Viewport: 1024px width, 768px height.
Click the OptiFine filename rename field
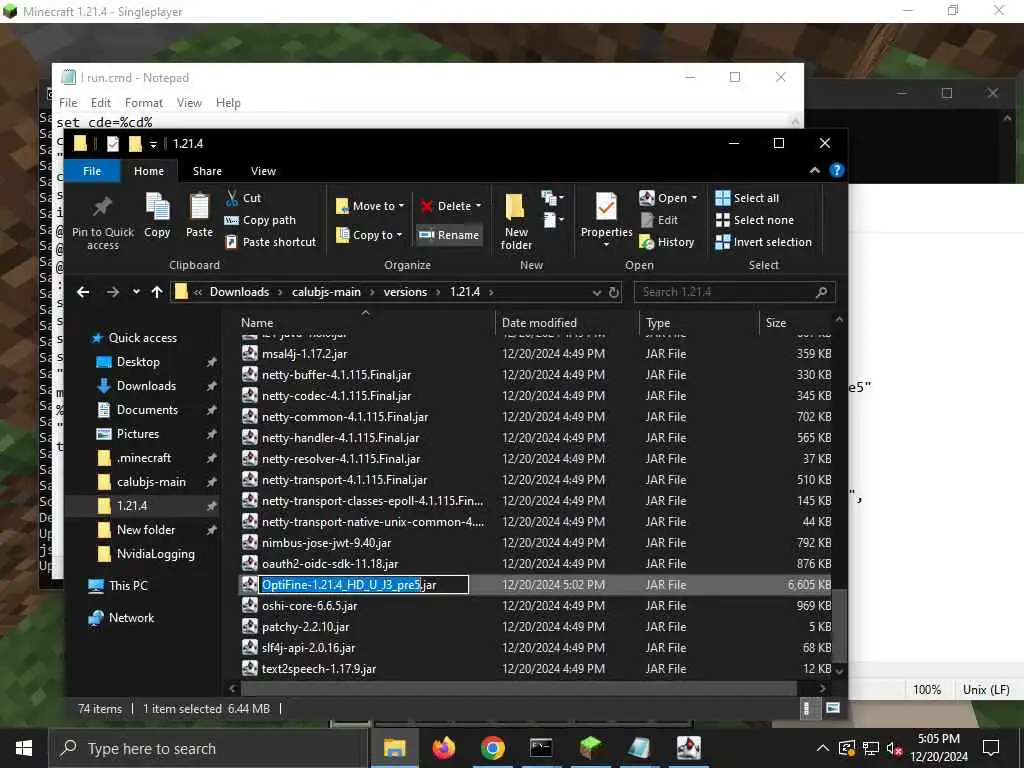364,584
